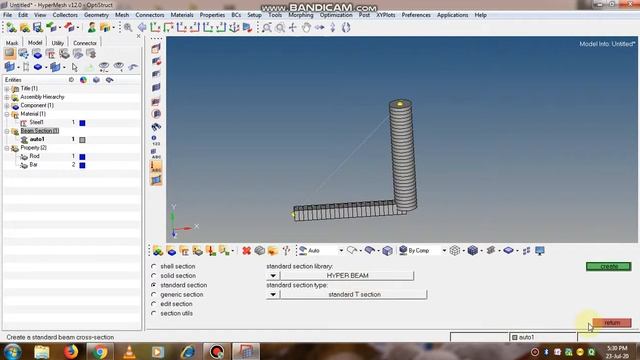Select the Bar property tree item
The height and width of the screenshot is (360, 640).
point(33,165)
